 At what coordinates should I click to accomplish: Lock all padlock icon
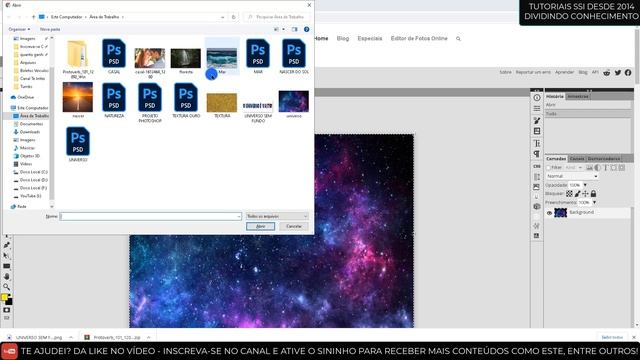click(x=593, y=193)
